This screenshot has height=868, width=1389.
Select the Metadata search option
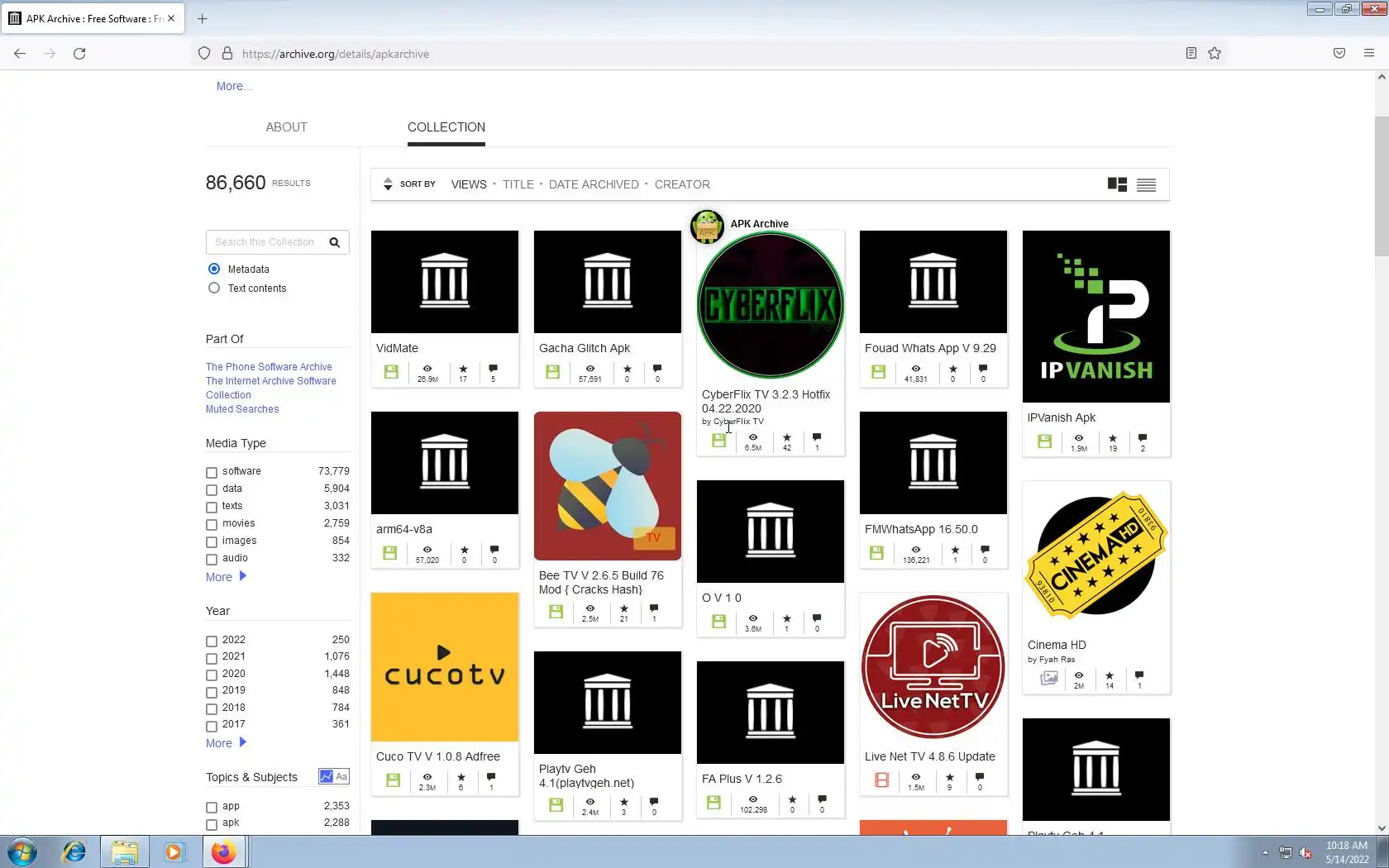[x=214, y=269]
